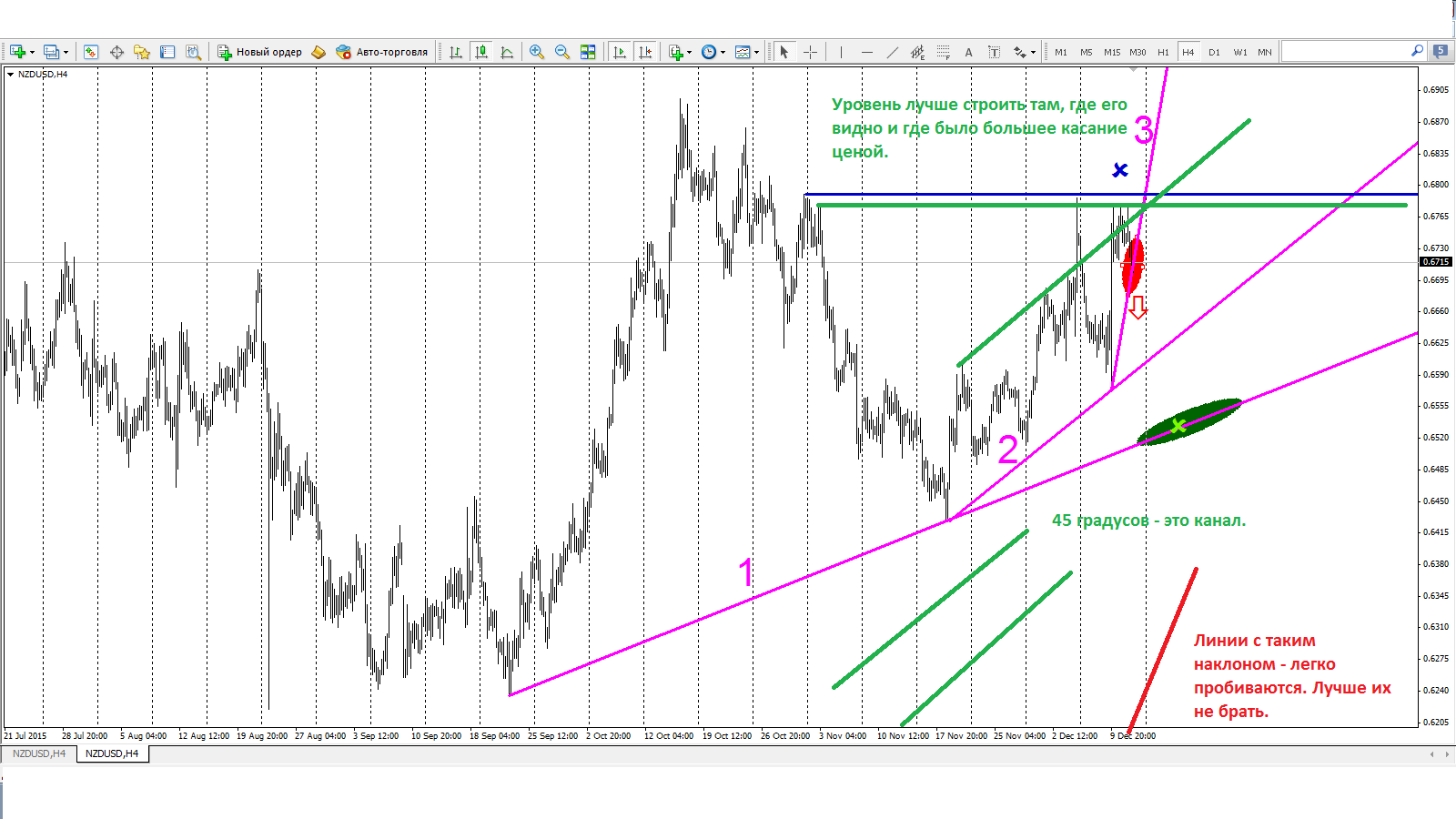The image size is (1456, 819).
Task: Tile chart windows with the grid icon
Action: [588, 52]
